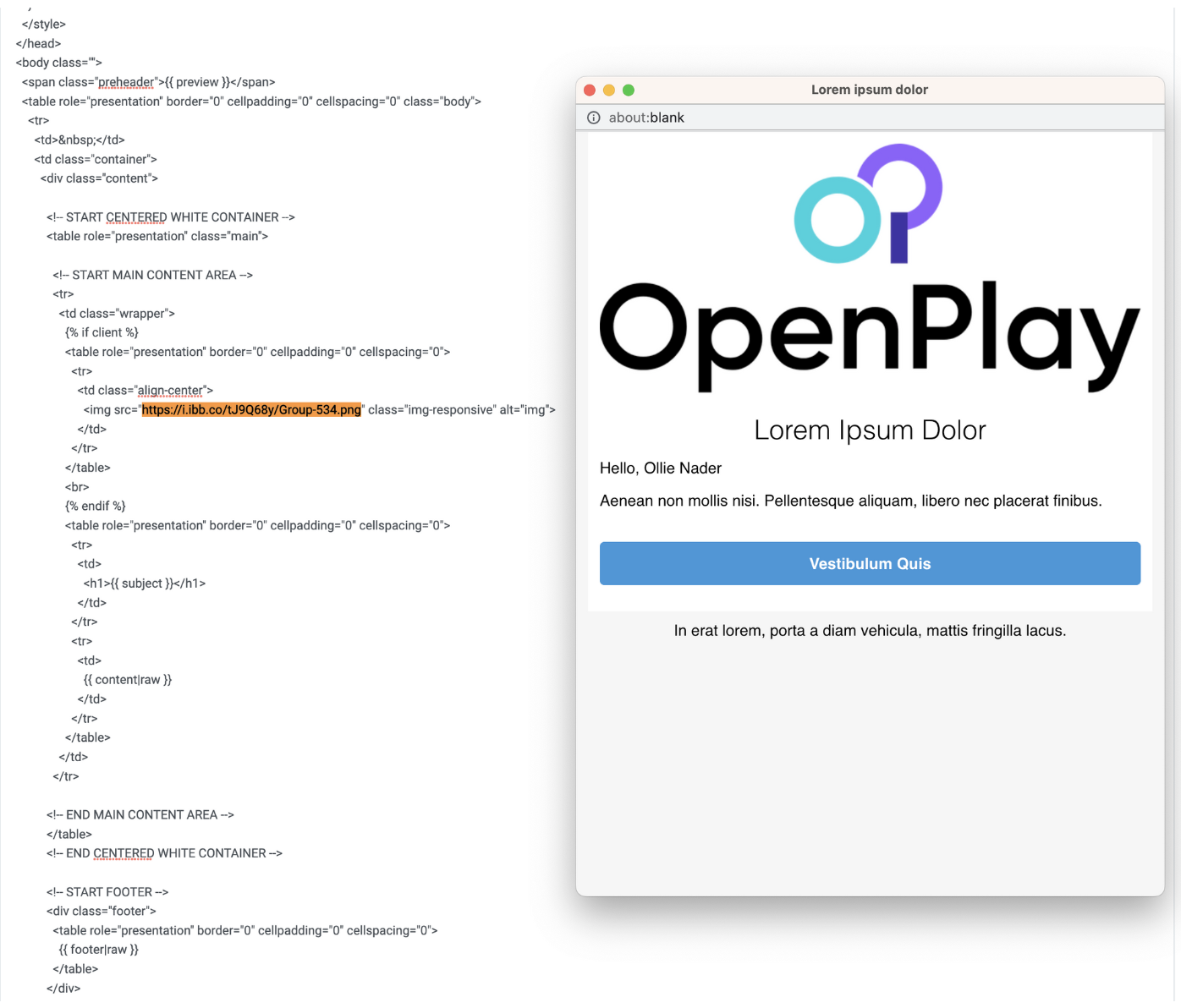Click the START FOOTER comment line
1181x1008 pixels.
[107, 891]
